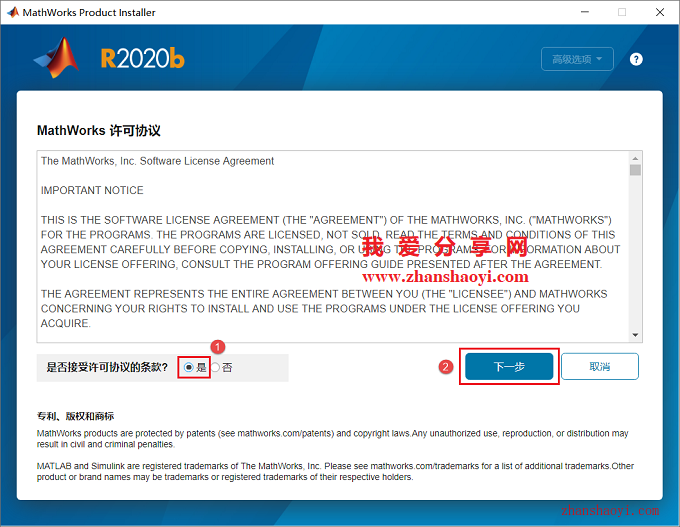Click 'The MathWorks, Inc. Software License Agreement' line
The height and width of the screenshot is (527, 680).
(157, 161)
